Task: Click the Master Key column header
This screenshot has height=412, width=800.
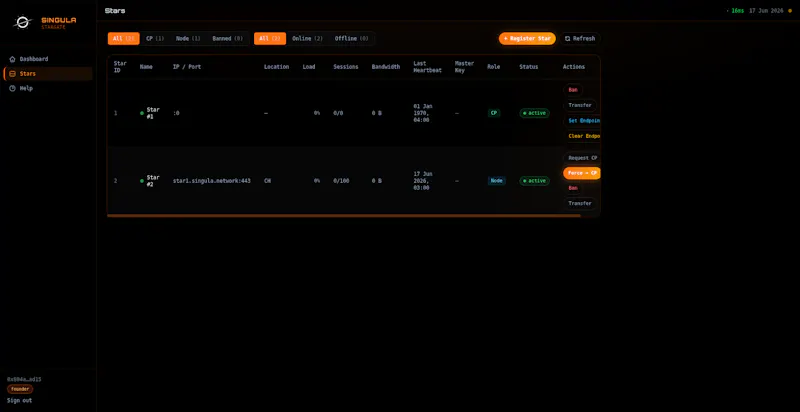Action: 464,67
